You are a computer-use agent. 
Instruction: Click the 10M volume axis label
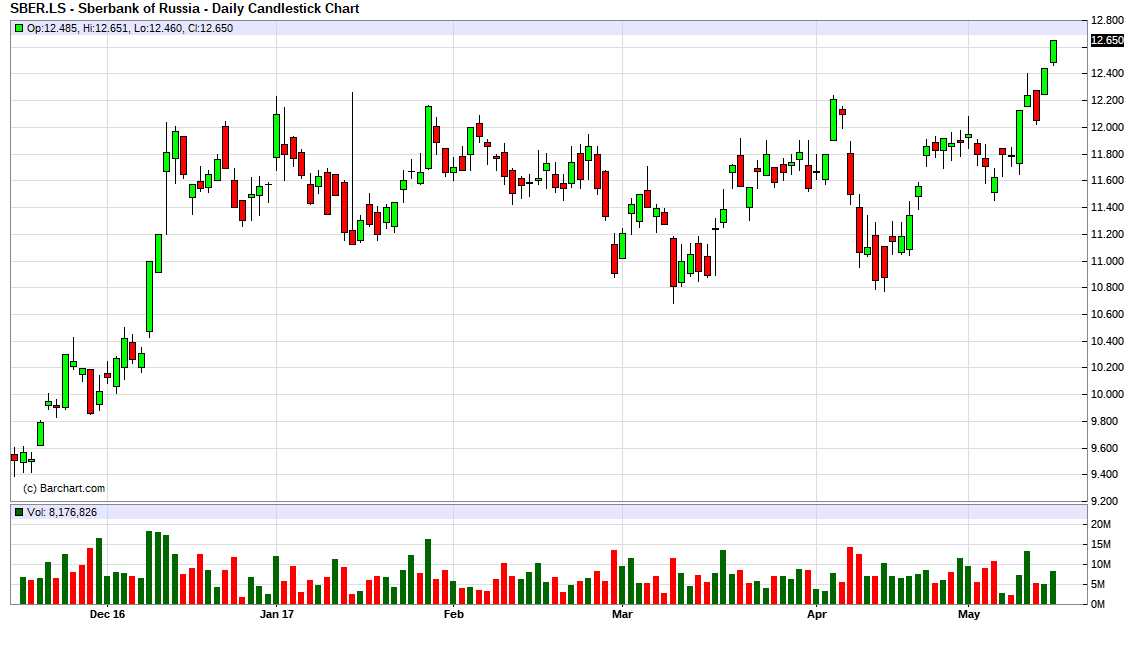pos(1101,564)
